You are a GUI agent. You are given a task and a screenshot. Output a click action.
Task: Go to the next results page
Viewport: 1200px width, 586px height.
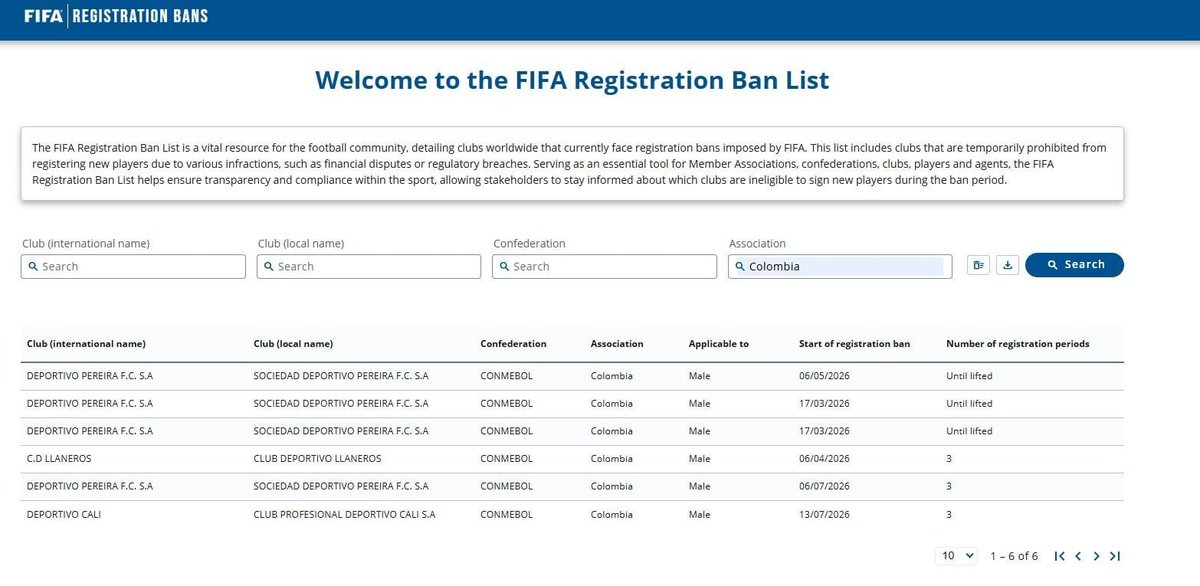click(x=1097, y=556)
